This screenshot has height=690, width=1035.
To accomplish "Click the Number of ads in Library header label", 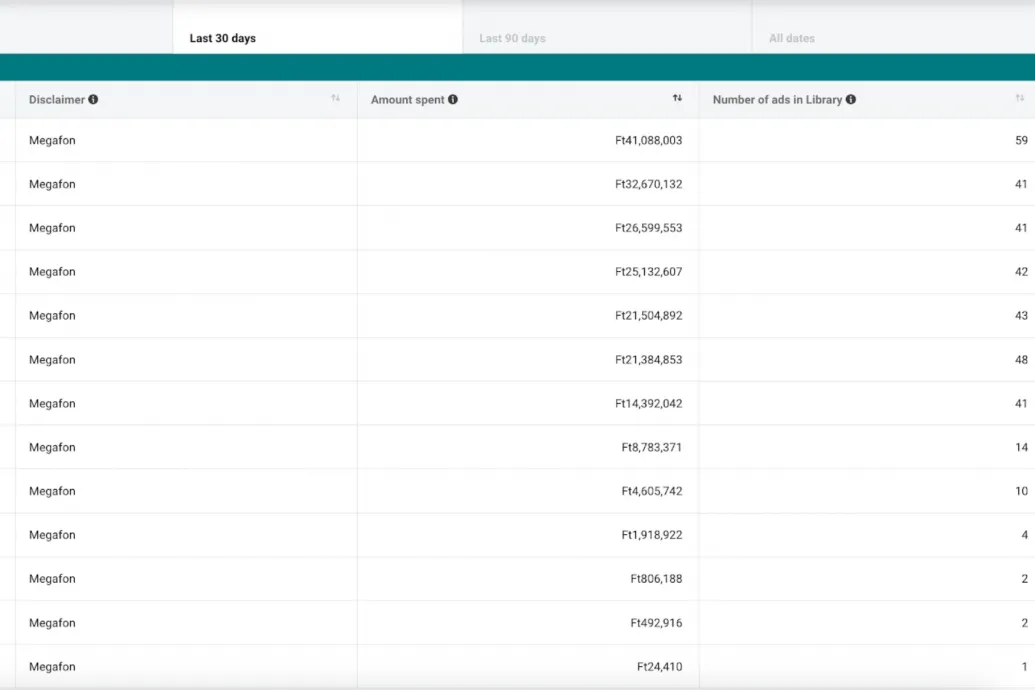I will click(x=777, y=100).
